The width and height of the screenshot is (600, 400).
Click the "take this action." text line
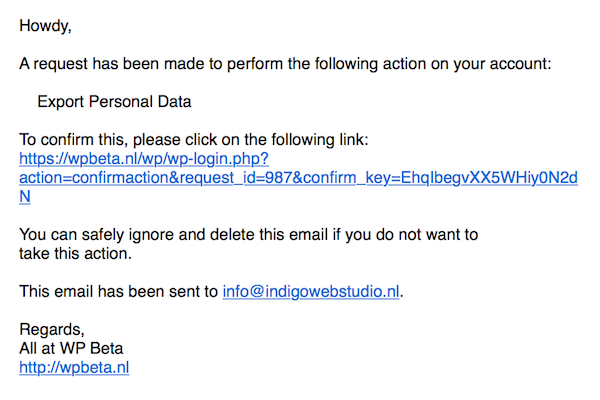[75, 254]
